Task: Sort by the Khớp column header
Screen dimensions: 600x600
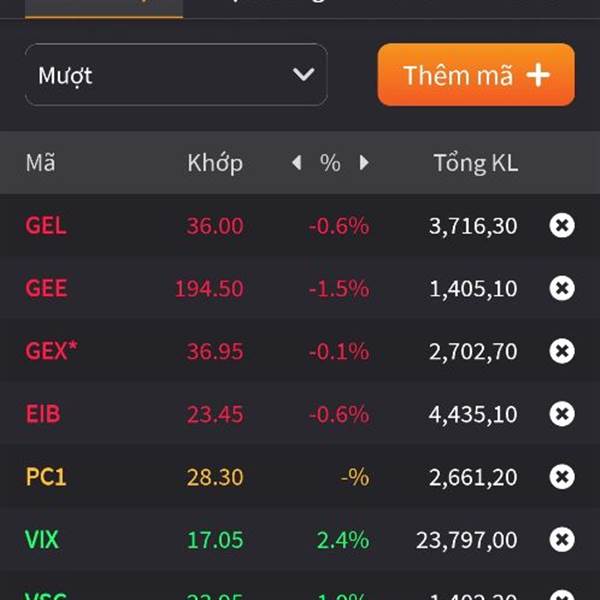Action: (214, 163)
